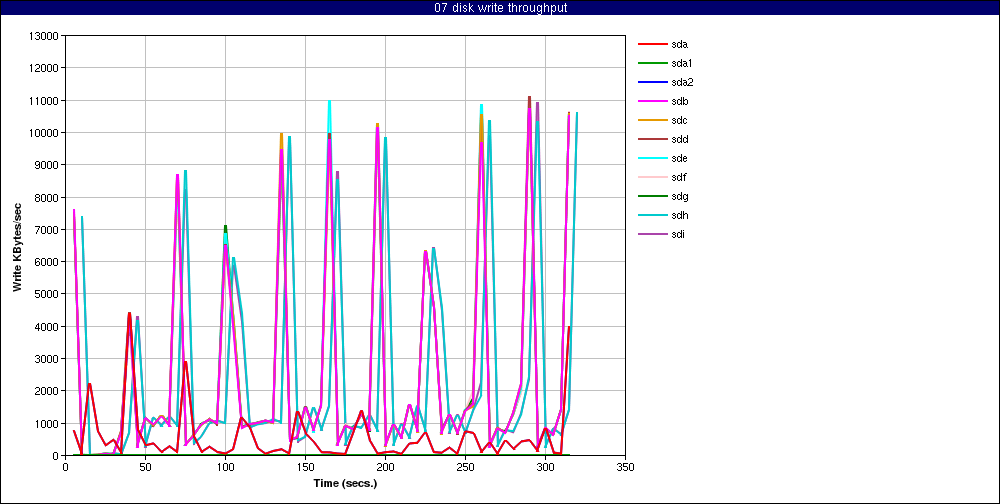Select the sdg legend entry text
The height and width of the screenshot is (504, 1000).
(x=679, y=196)
